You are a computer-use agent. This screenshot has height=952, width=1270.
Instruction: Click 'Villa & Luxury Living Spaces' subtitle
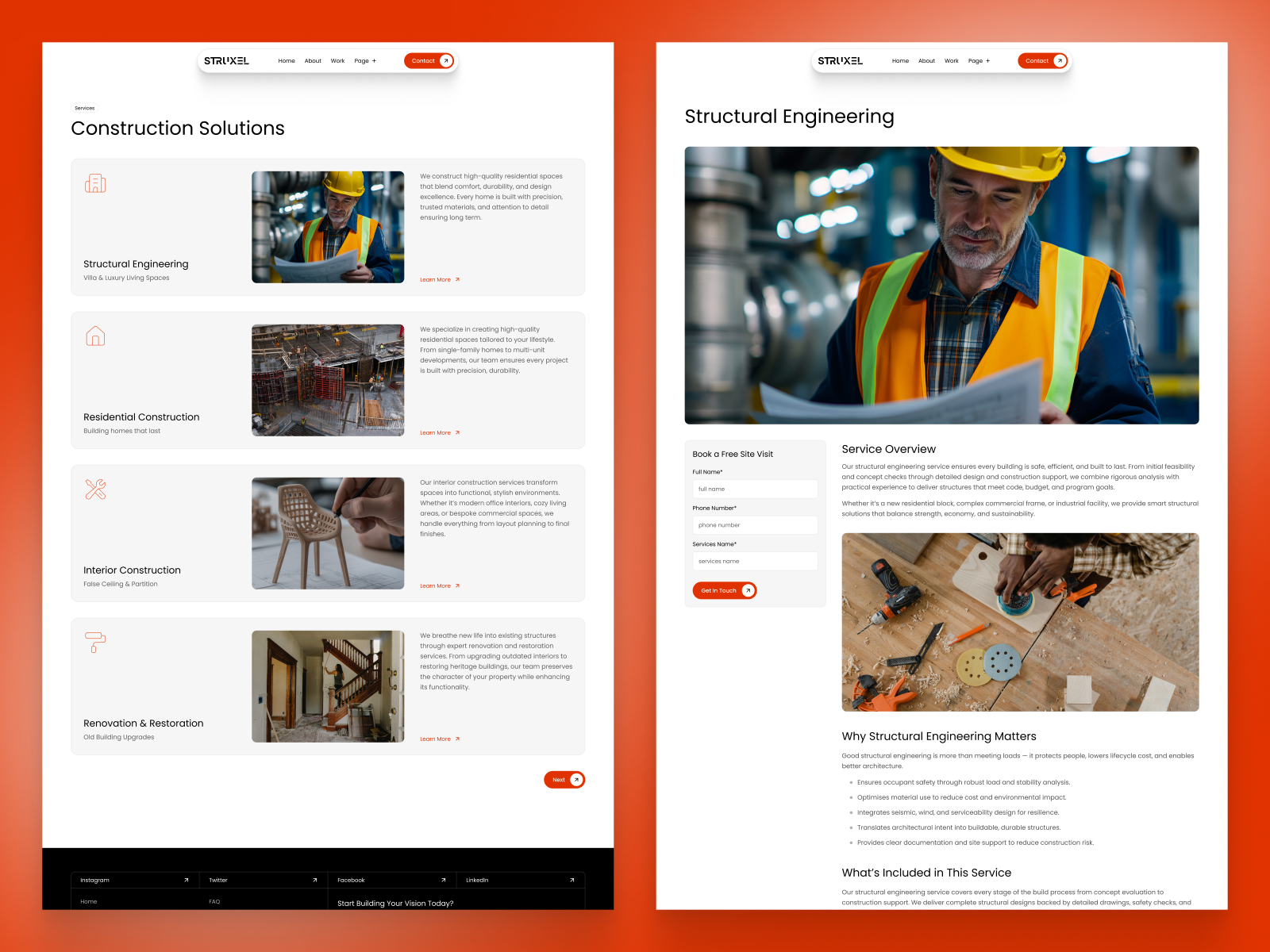coord(126,278)
